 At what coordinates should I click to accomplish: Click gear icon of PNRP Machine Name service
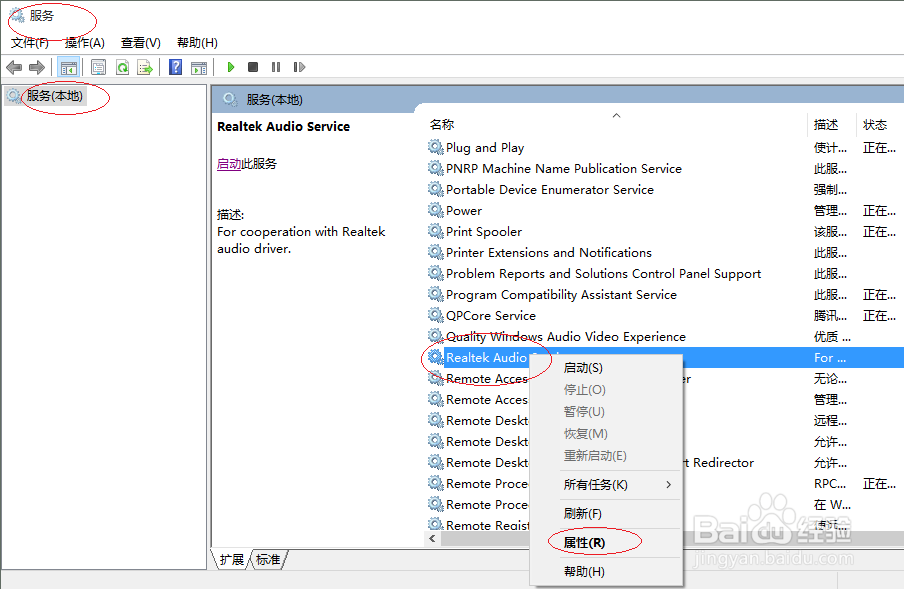coord(435,168)
